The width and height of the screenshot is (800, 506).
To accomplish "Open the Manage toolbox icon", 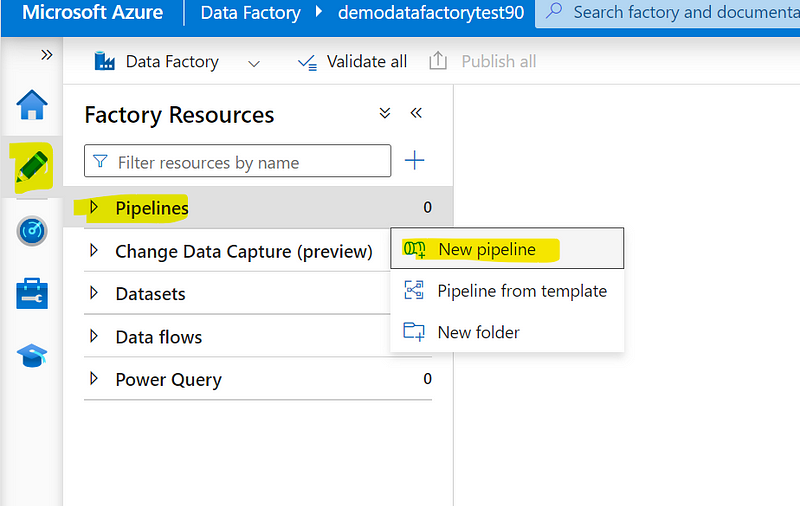I will click(32, 293).
